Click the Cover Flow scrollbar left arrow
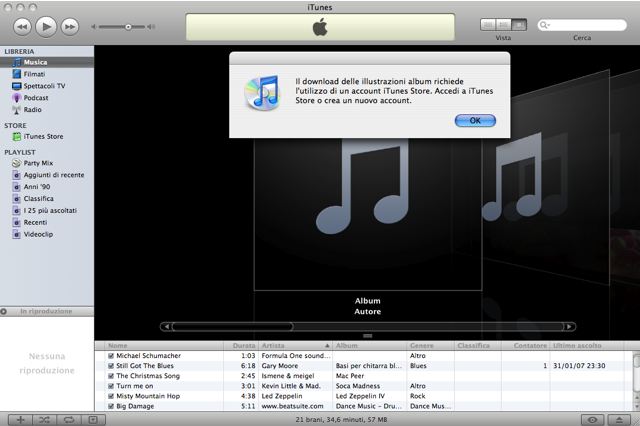The width and height of the screenshot is (640, 426). [x=166, y=326]
